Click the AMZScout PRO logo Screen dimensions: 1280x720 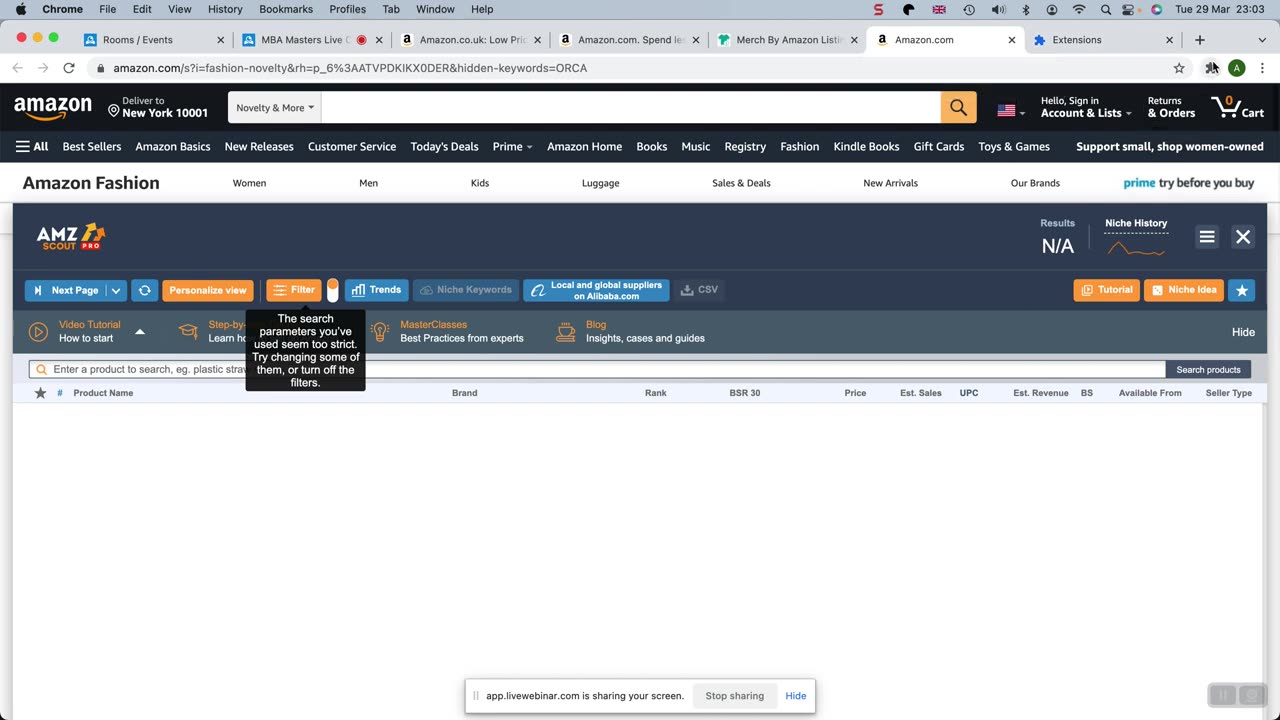point(70,237)
